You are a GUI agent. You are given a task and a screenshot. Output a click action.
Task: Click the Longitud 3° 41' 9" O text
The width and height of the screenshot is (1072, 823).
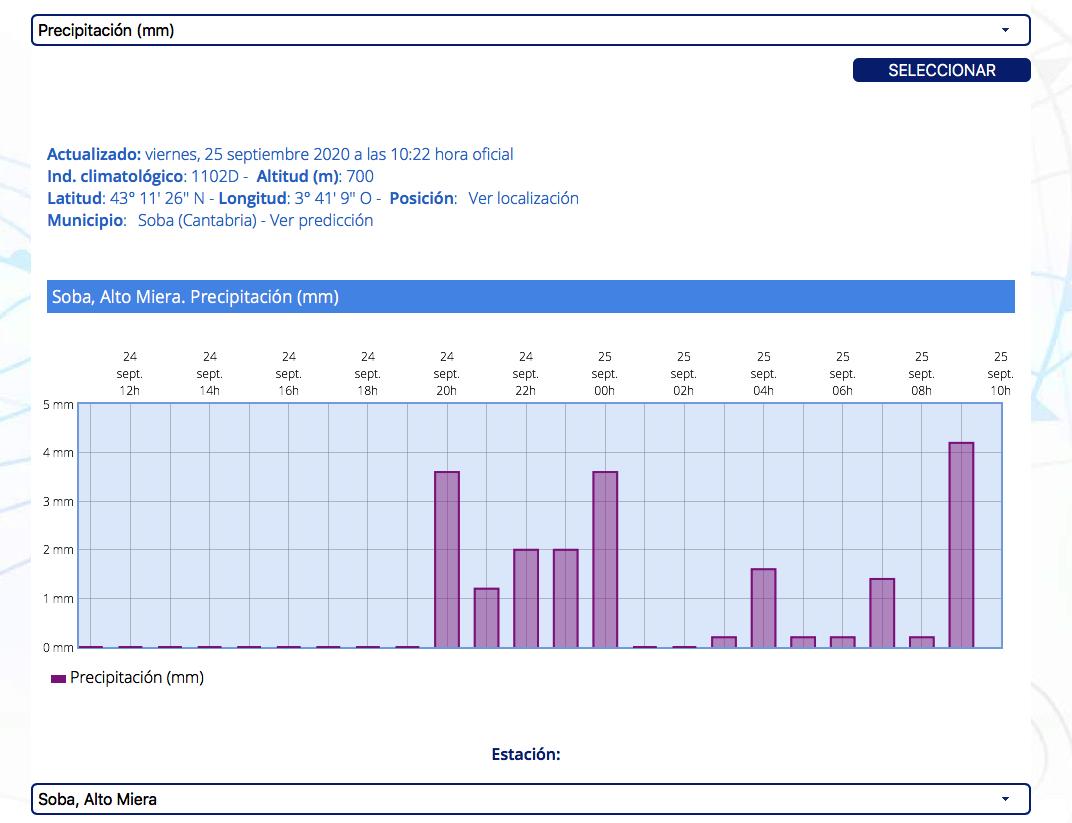click(295, 198)
